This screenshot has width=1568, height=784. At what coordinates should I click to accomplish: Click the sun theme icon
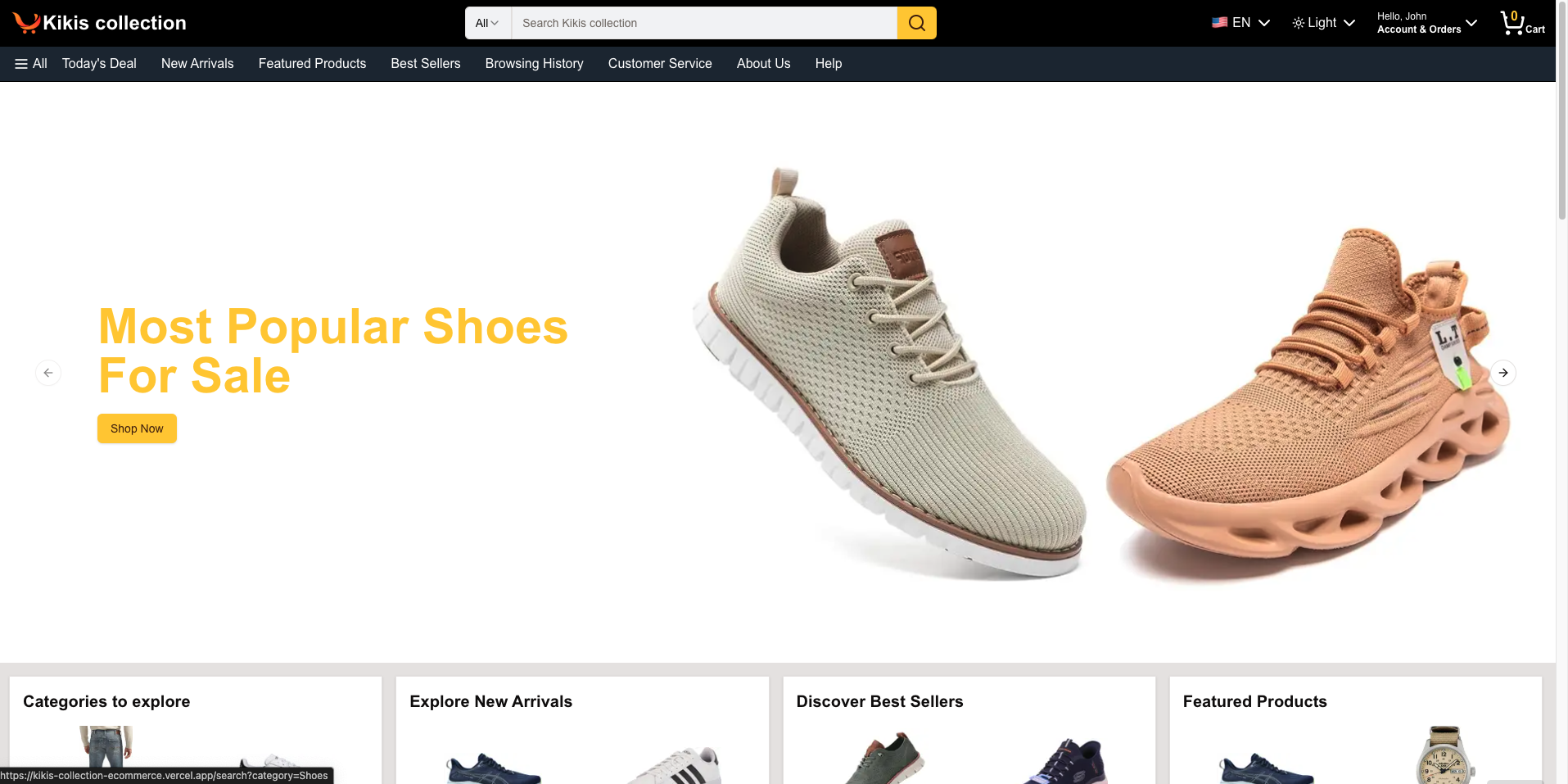[1299, 23]
